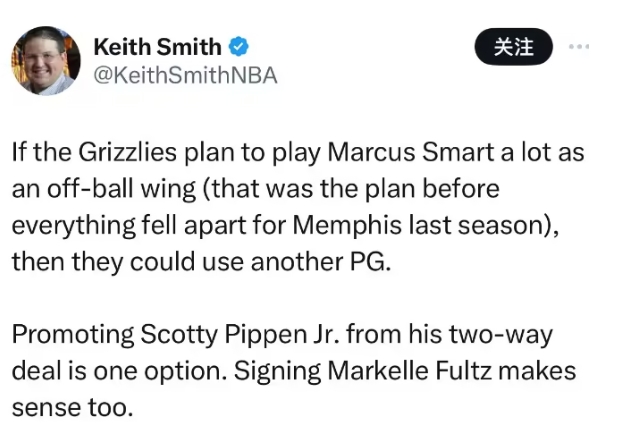Click "Signing" in the second paragraph
Screen dimensions: 617x423
pos(272,371)
